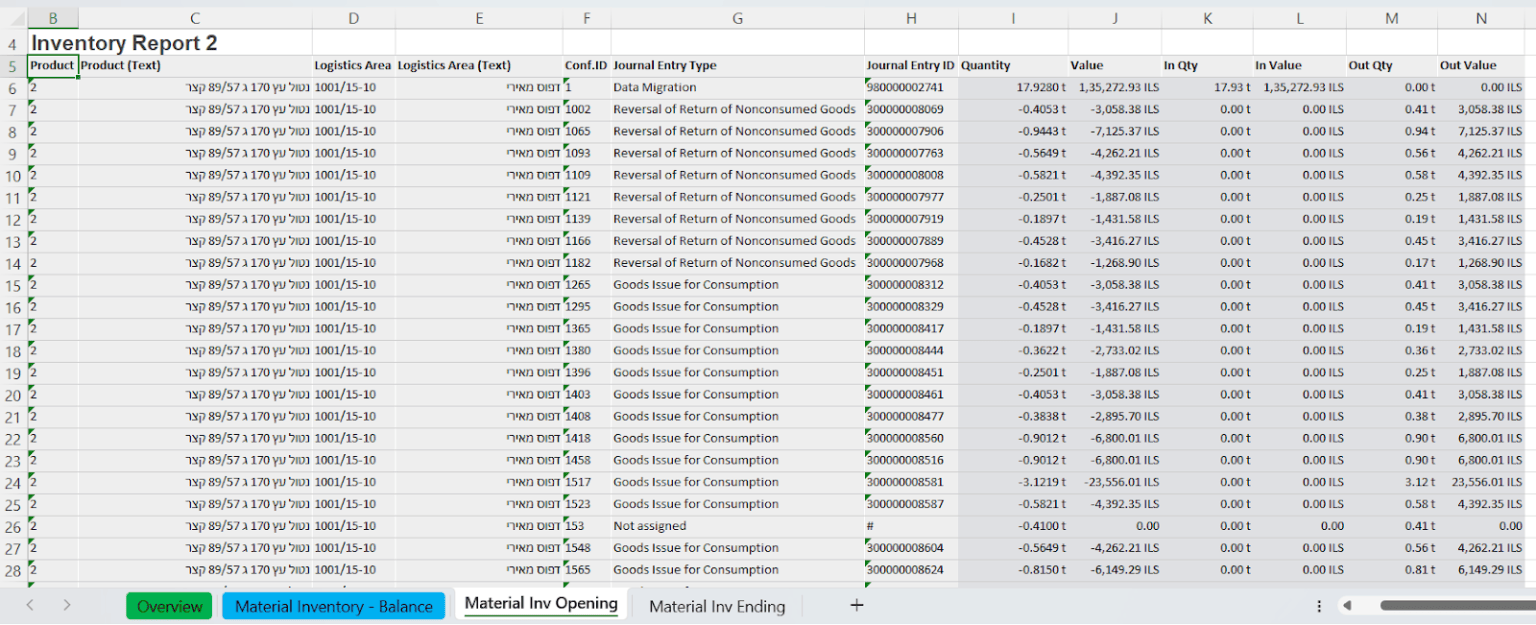Click the horizontal scrollbar thumb
This screenshot has height=625, width=1536.
tap(1457, 605)
